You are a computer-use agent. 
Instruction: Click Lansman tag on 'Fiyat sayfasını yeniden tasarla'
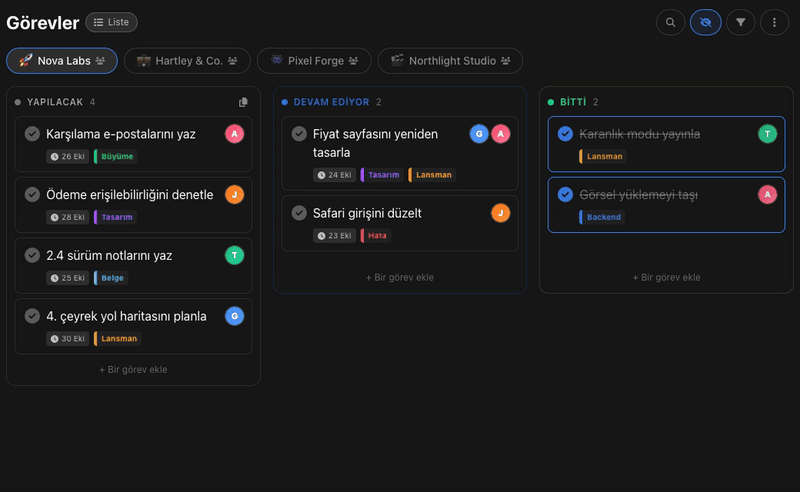pyautogui.click(x=432, y=175)
